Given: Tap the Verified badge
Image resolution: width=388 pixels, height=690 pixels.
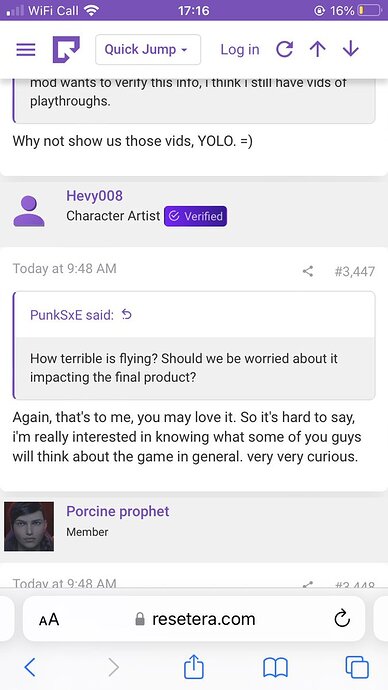Looking at the screenshot, I should pos(196,216).
